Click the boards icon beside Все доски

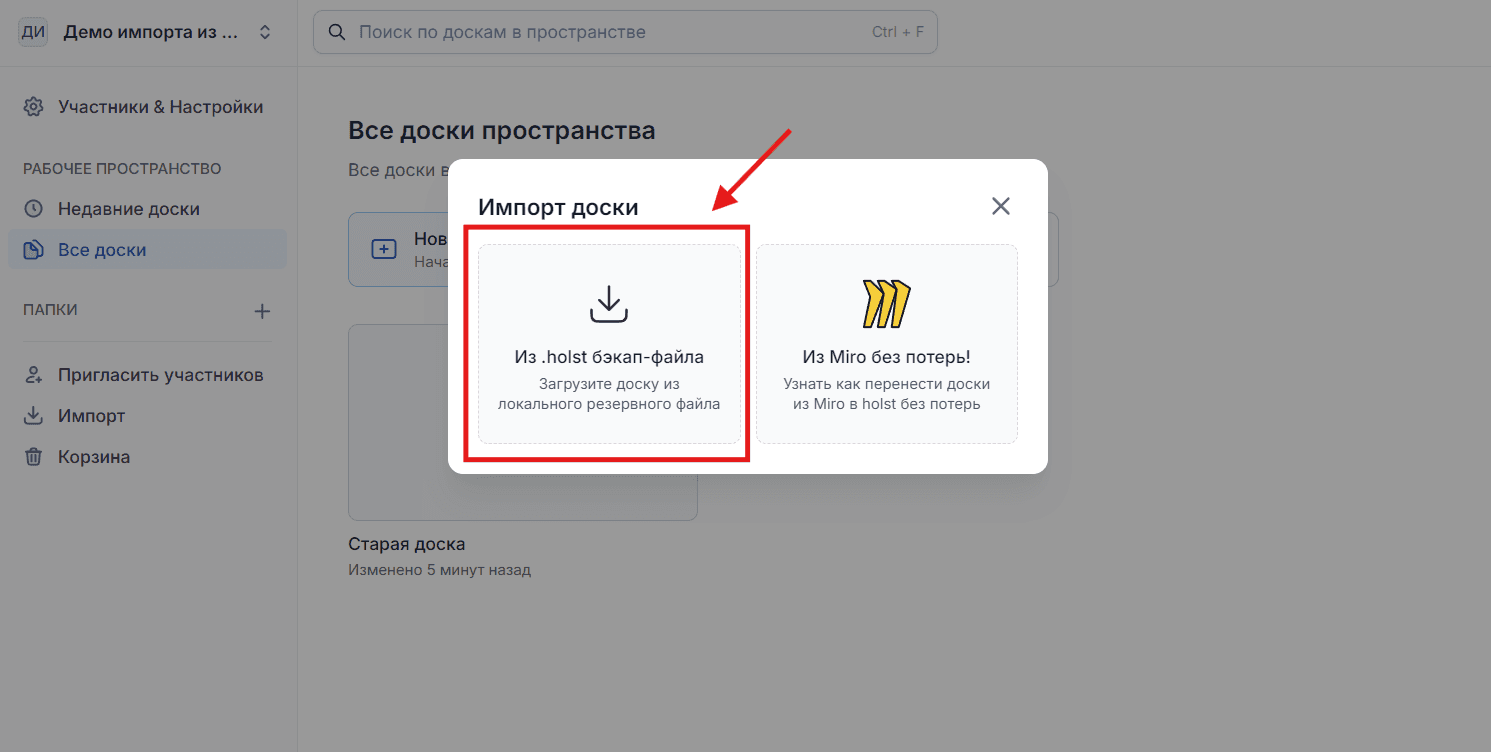tap(34, 250)
